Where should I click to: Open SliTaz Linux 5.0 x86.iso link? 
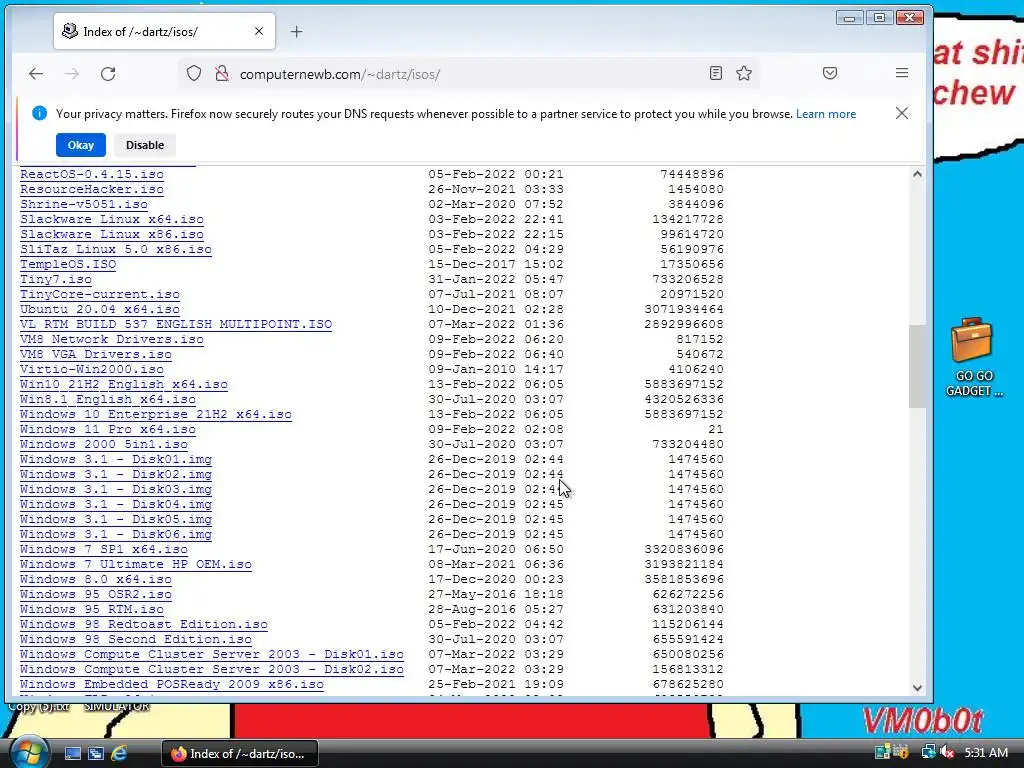tap(116, 249)
